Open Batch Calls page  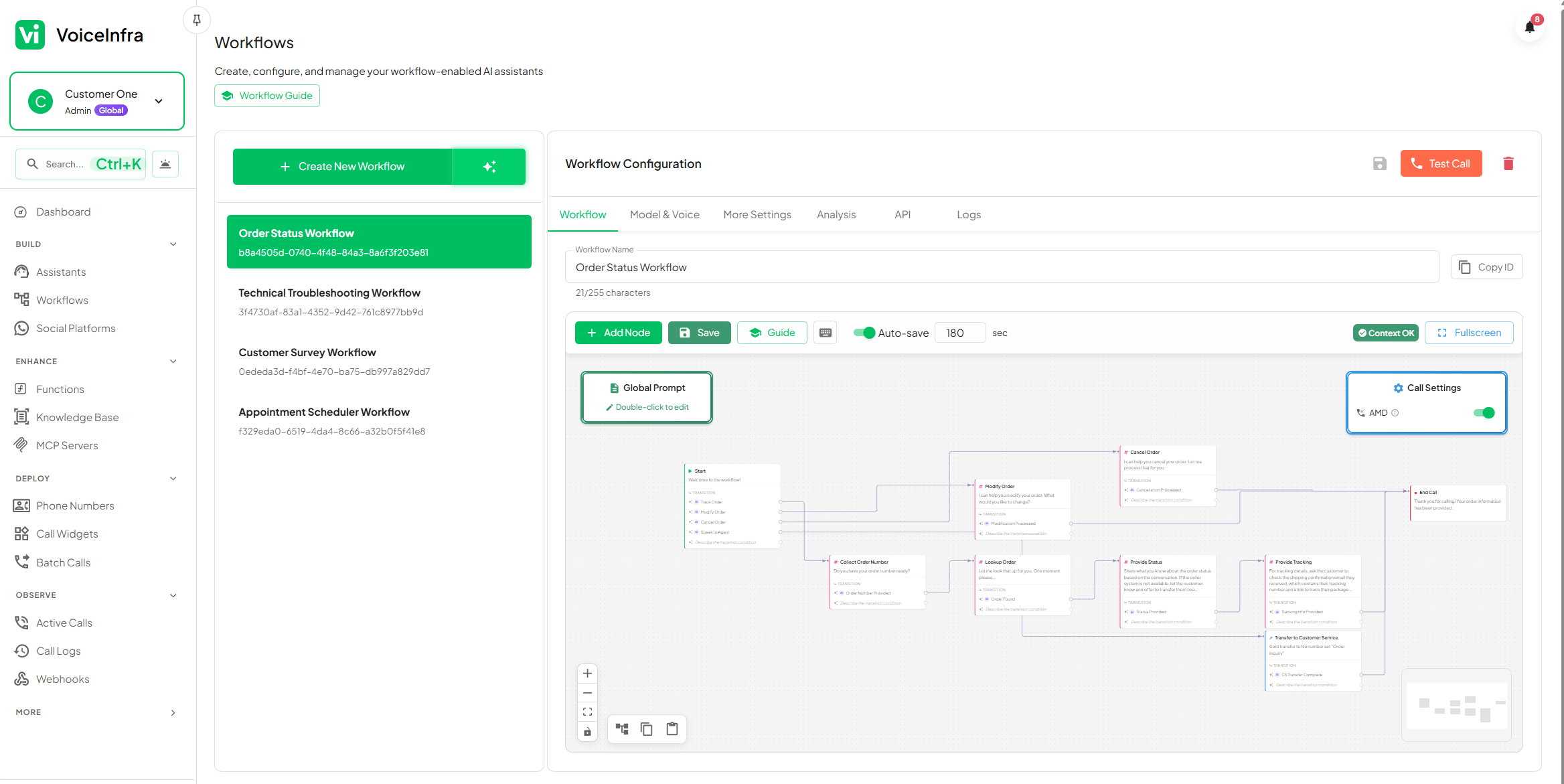pos(63,562)
